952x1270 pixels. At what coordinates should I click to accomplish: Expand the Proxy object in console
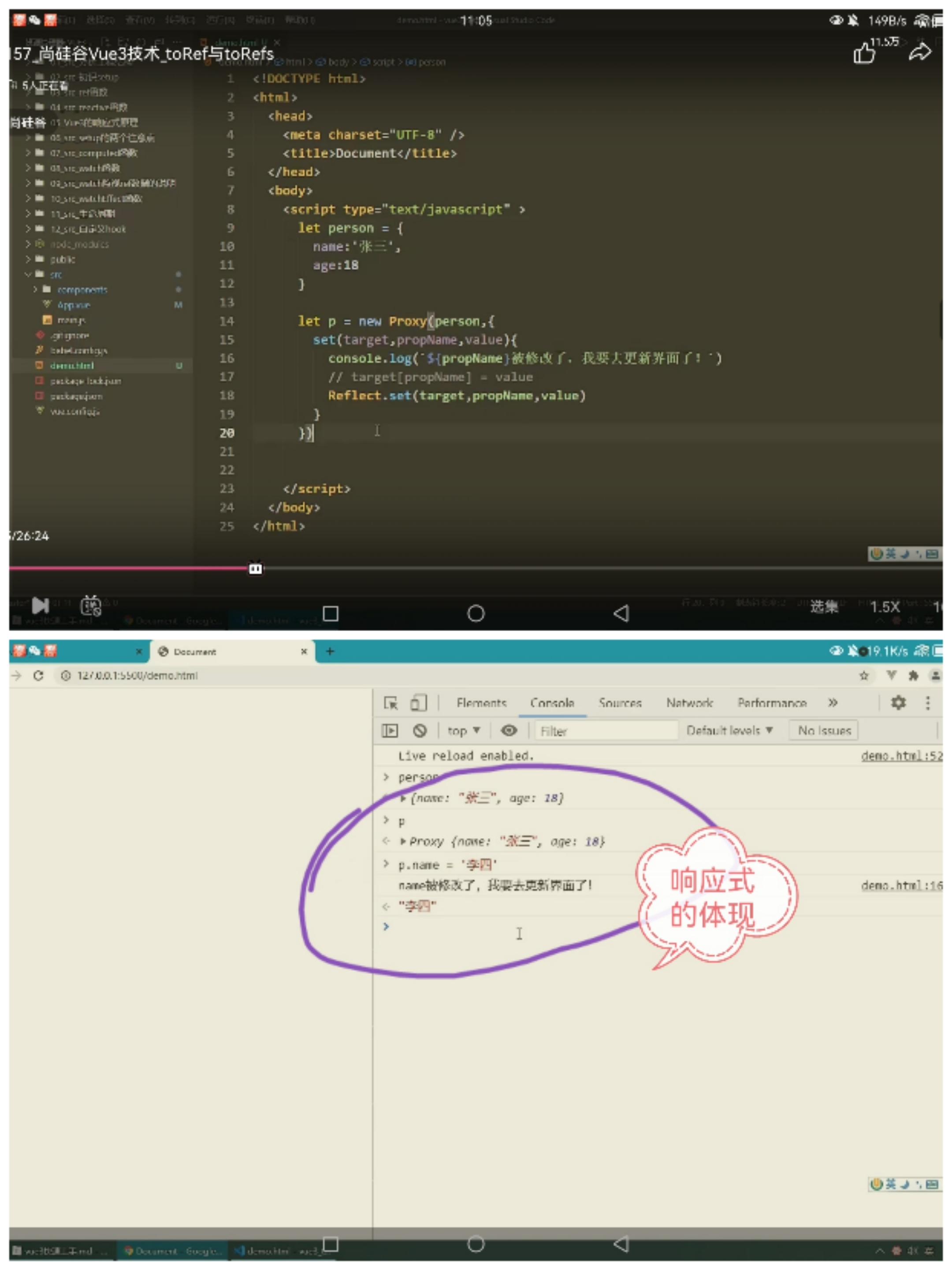[x=403, y=842]
